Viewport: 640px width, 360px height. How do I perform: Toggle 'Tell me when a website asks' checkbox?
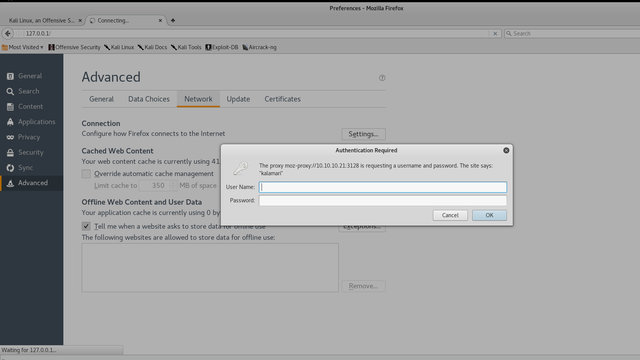point(86,226)
